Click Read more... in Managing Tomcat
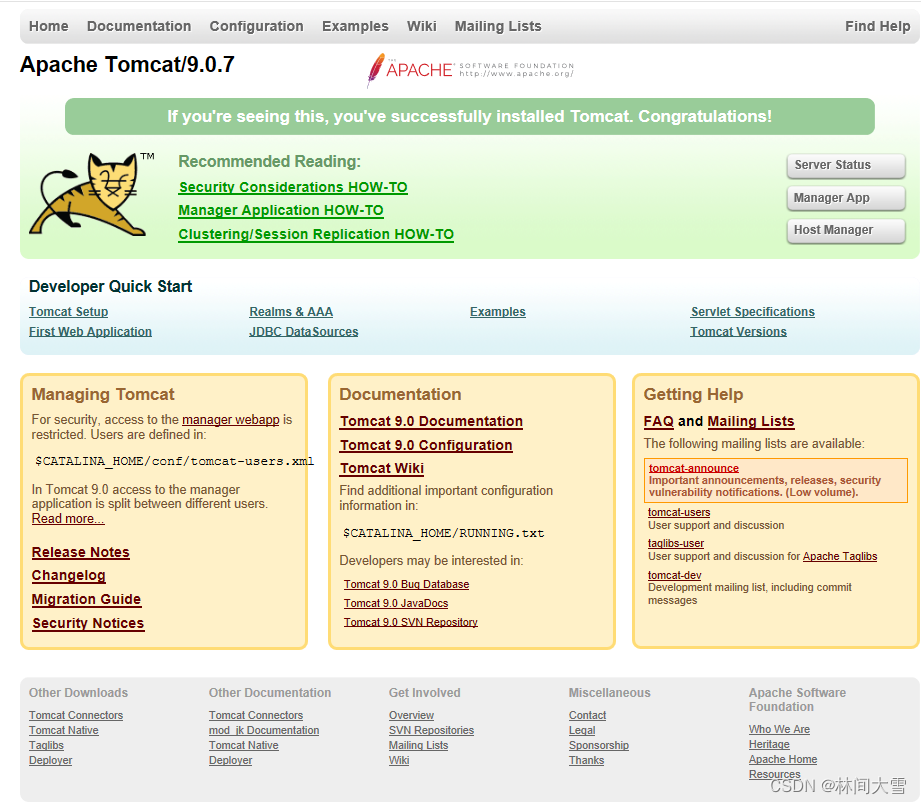This screenshot has height=804, width=921. pos(68,519)
